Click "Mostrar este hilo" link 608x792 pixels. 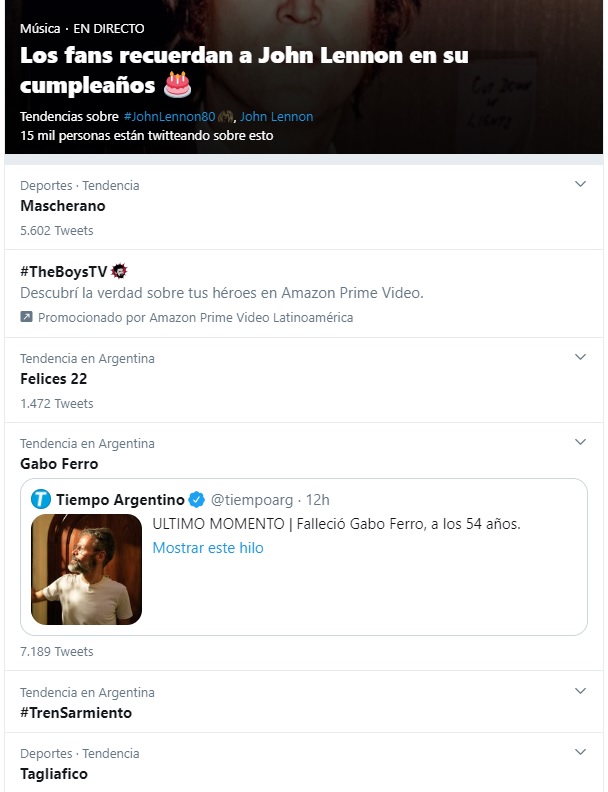point(208,548)
